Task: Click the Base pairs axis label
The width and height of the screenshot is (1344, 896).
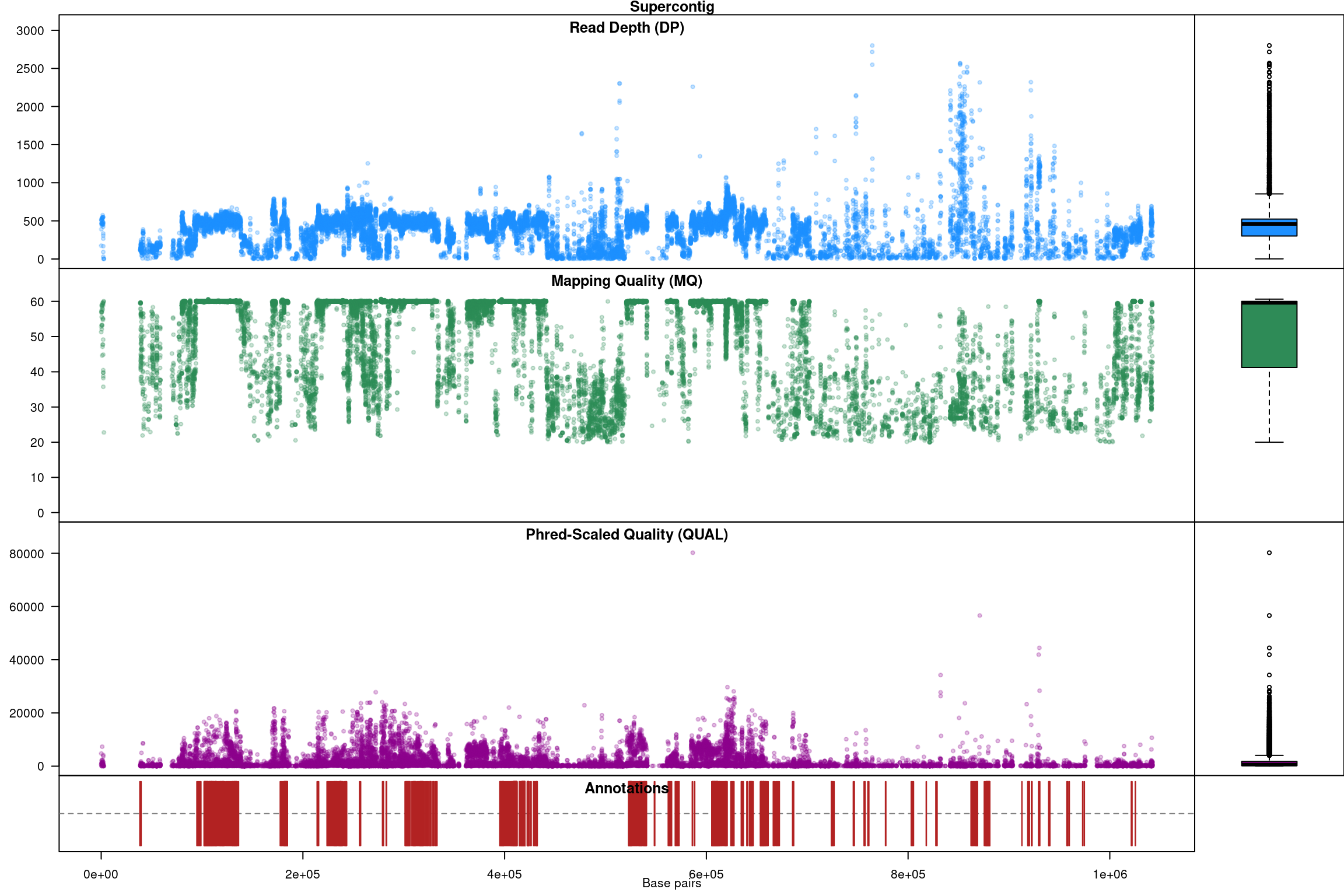Action: click(x=671, y=883)
